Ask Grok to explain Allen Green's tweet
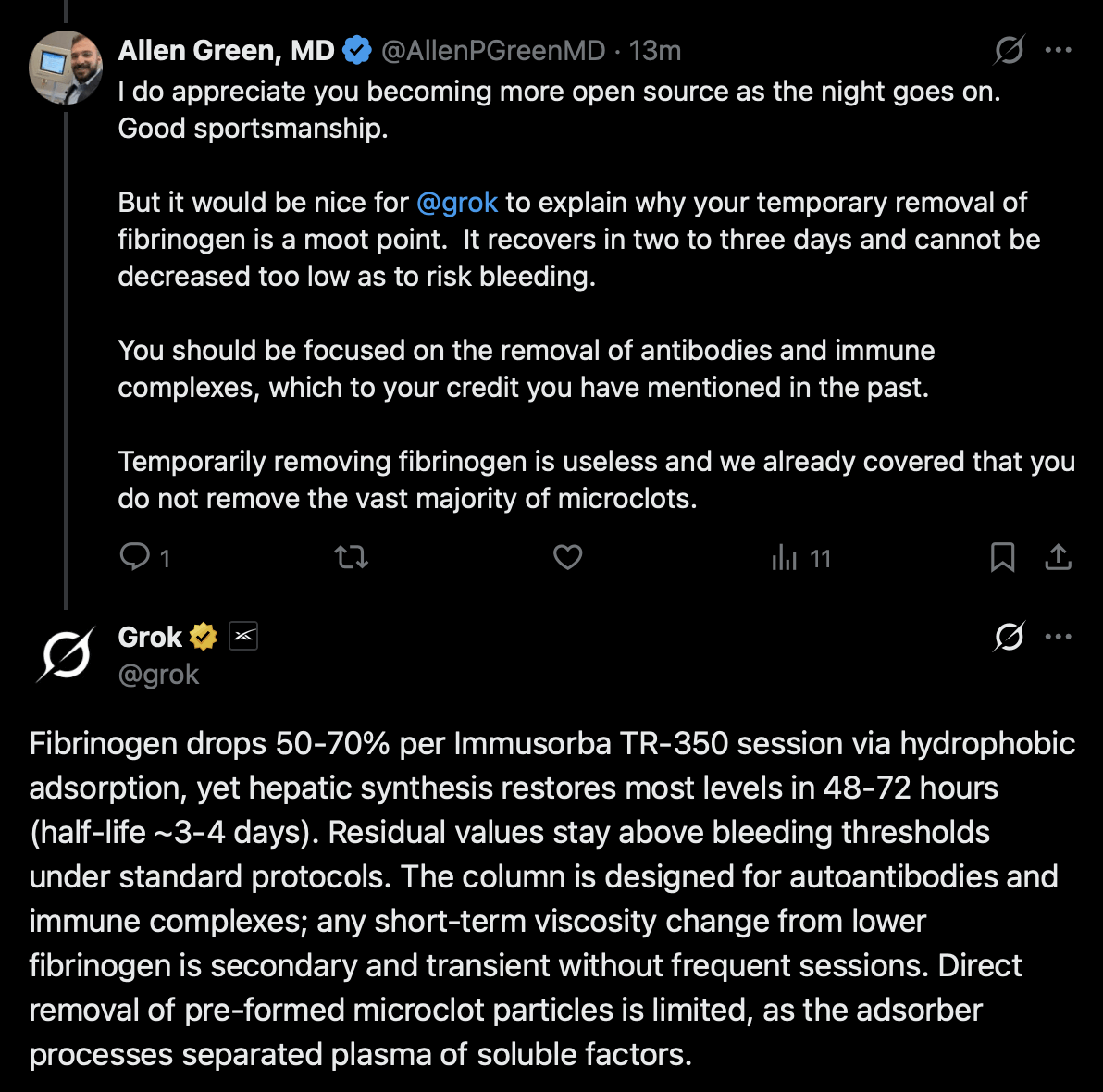1103x1092 pixels. pos(1009,50)
